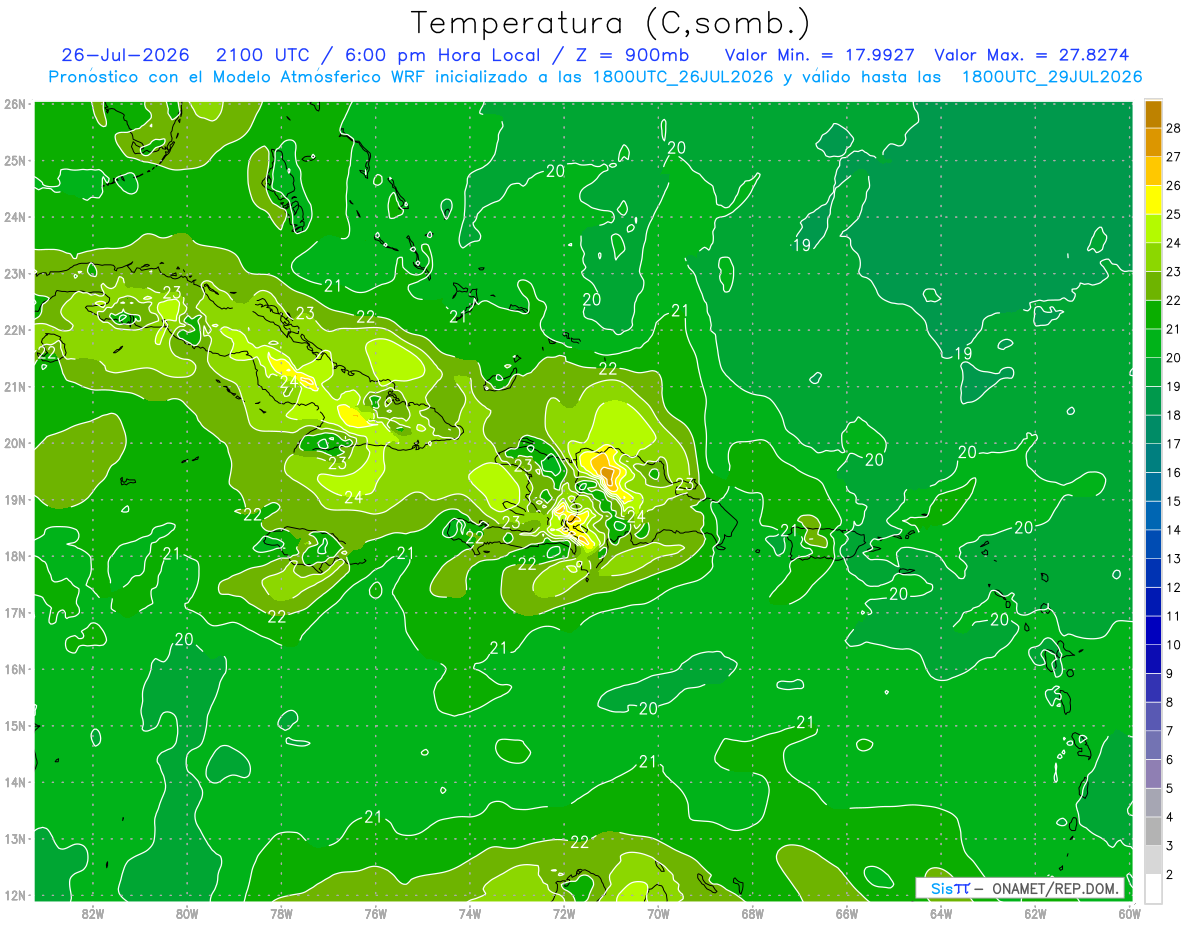Click the "Temperatura (C,somb.)" chart title

(x=611, y=23)
